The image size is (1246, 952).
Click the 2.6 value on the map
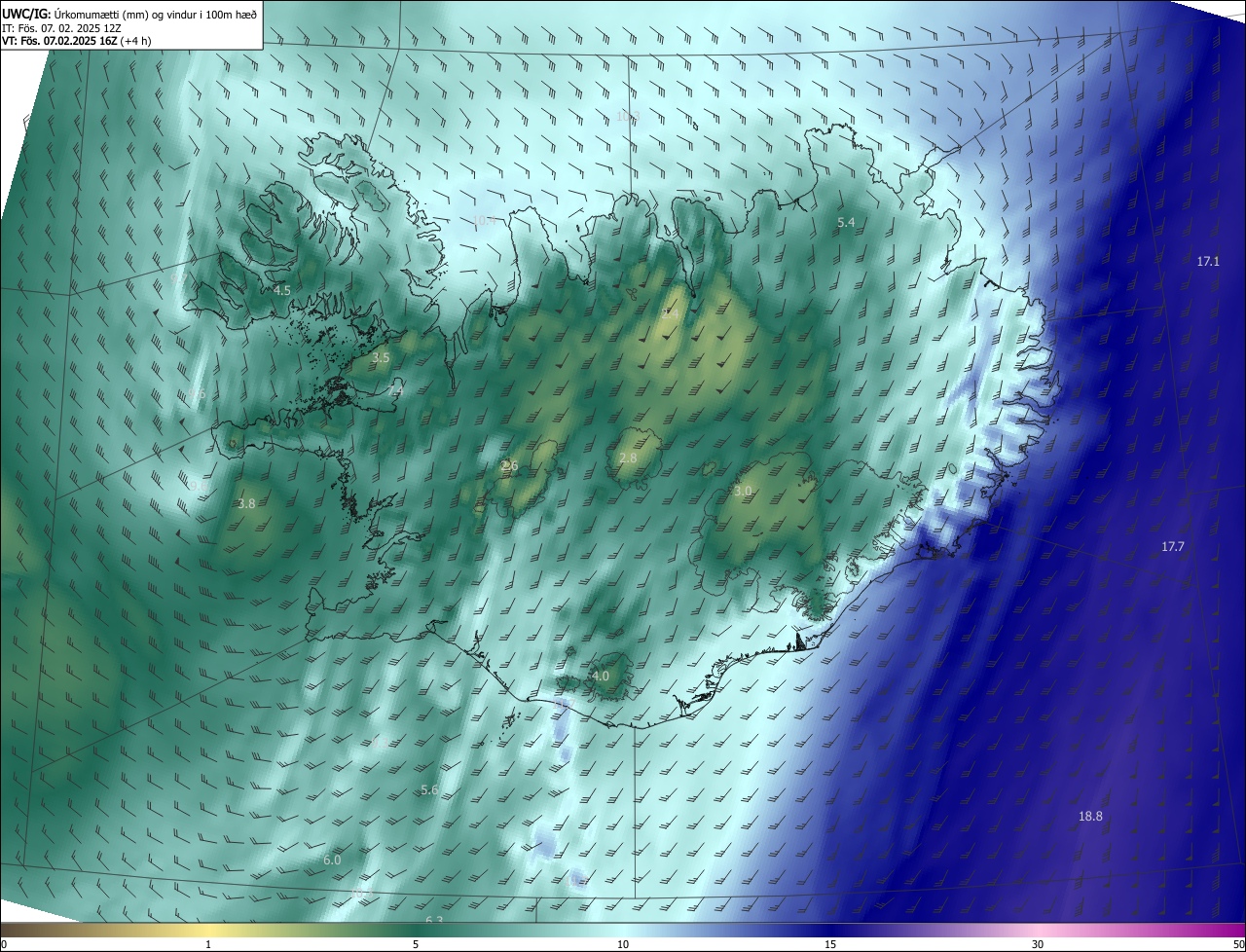point(509,466)
